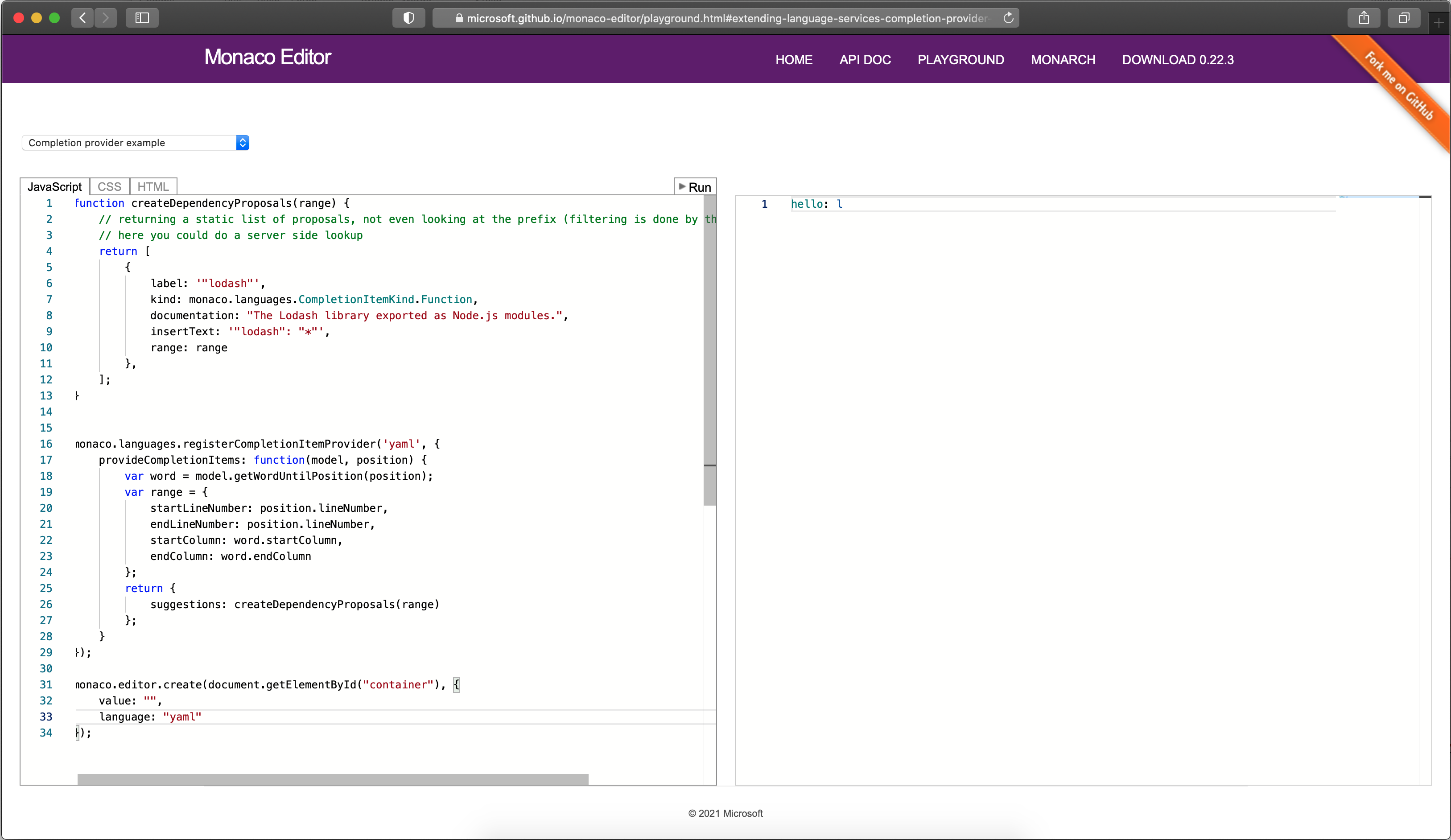Click the 'hello: l' line in the output editor
1451x840 pixels.
click(x=816, y=204)
